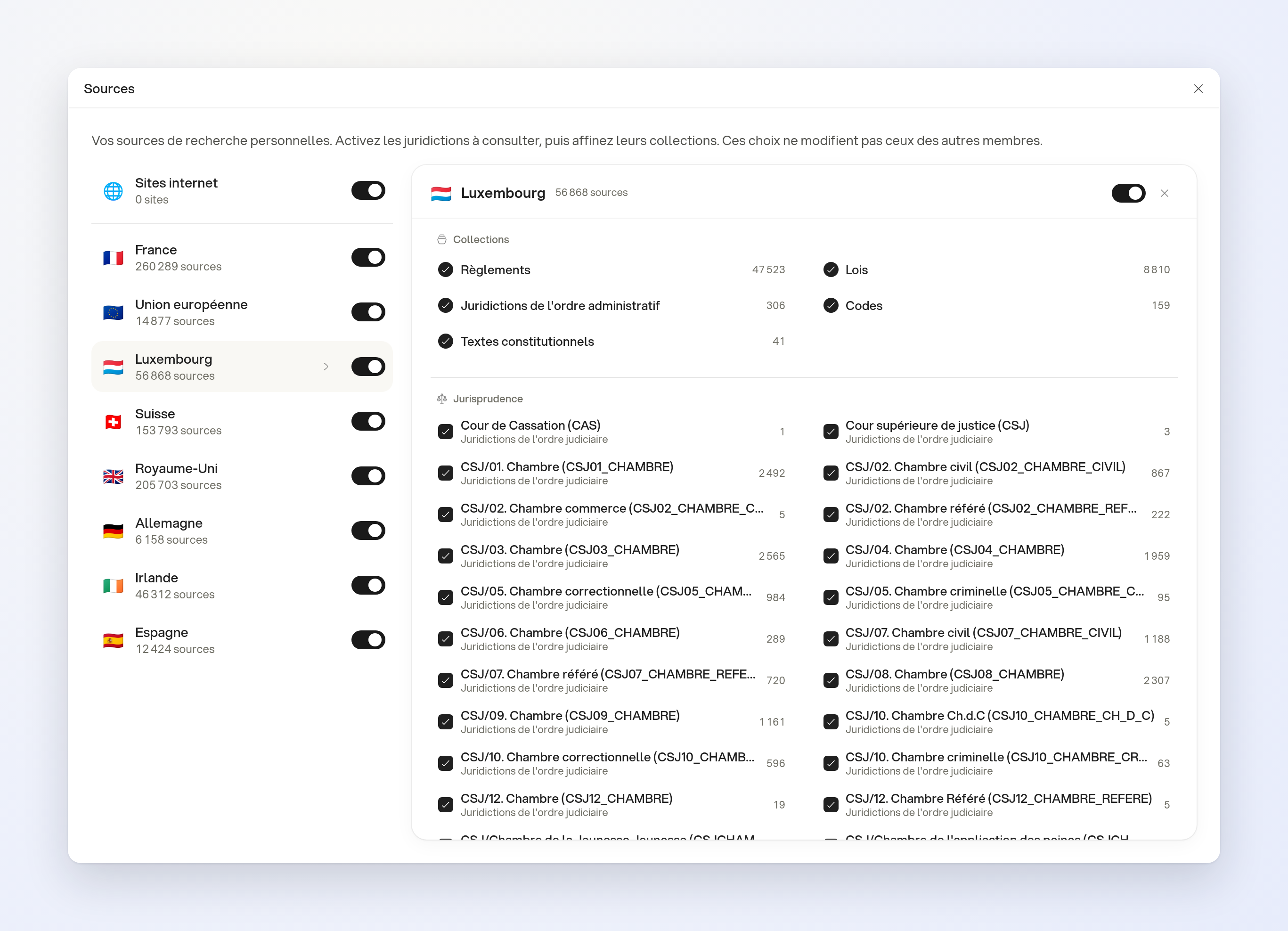Image resolution: width=1288 pixels, height=931 pixels.
Task: Uncheck the Règlements collection
Action: [445, 270]
